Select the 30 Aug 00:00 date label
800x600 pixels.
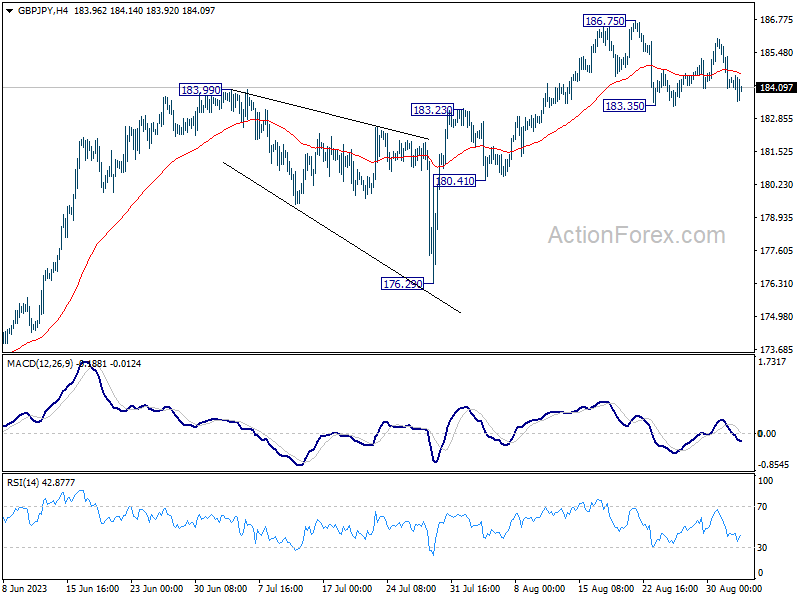[x=734, y=589]
